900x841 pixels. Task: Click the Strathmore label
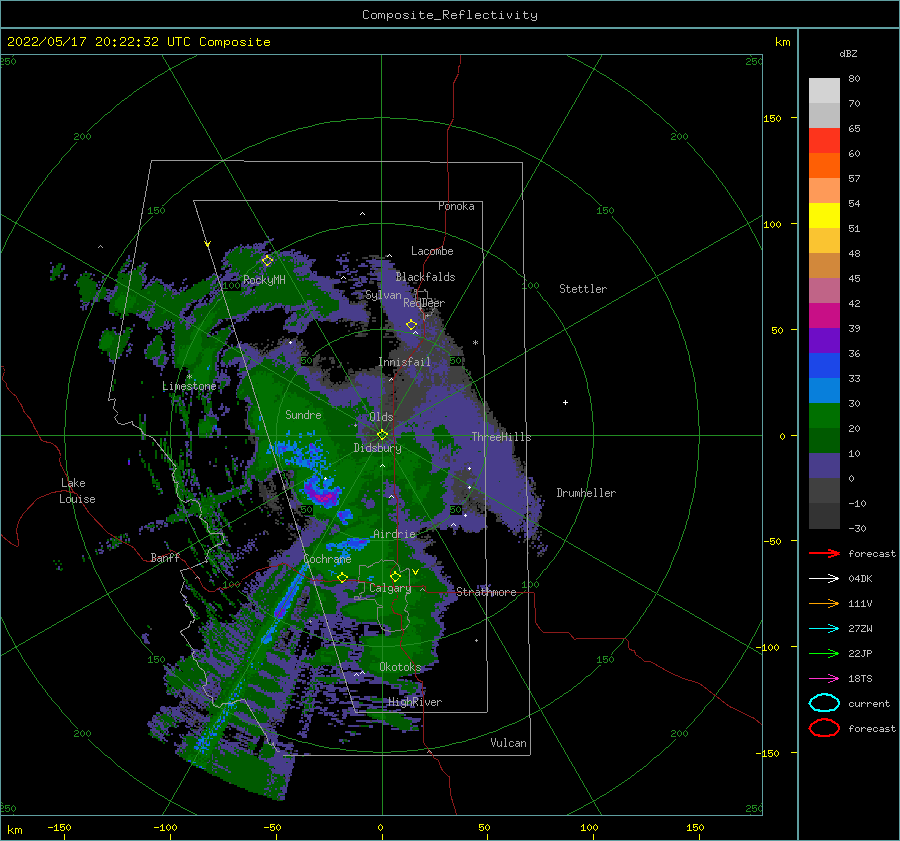click(x=486, y=592)
